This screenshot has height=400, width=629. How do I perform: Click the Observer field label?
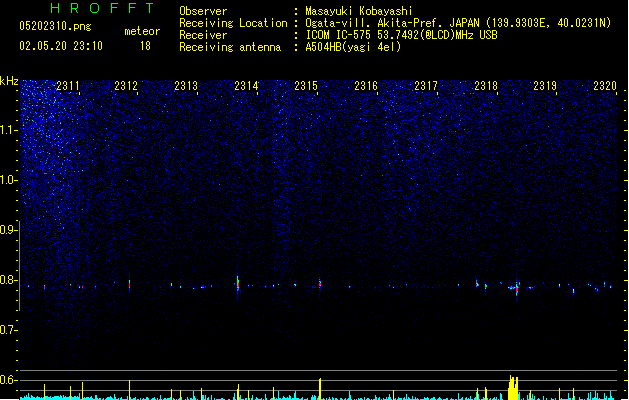click(203, 11)
